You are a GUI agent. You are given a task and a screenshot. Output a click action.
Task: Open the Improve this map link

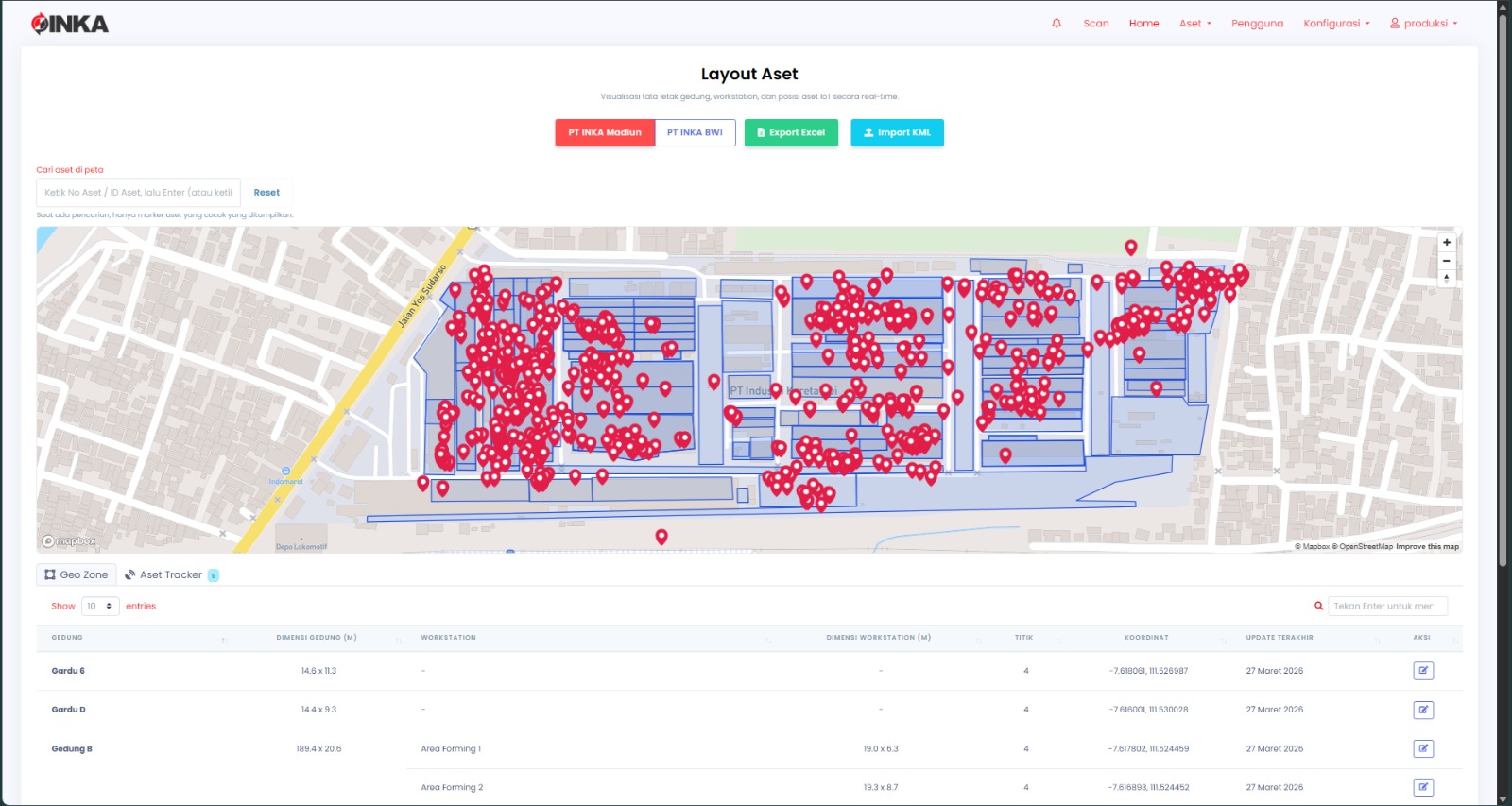(x=1427, y=547)
